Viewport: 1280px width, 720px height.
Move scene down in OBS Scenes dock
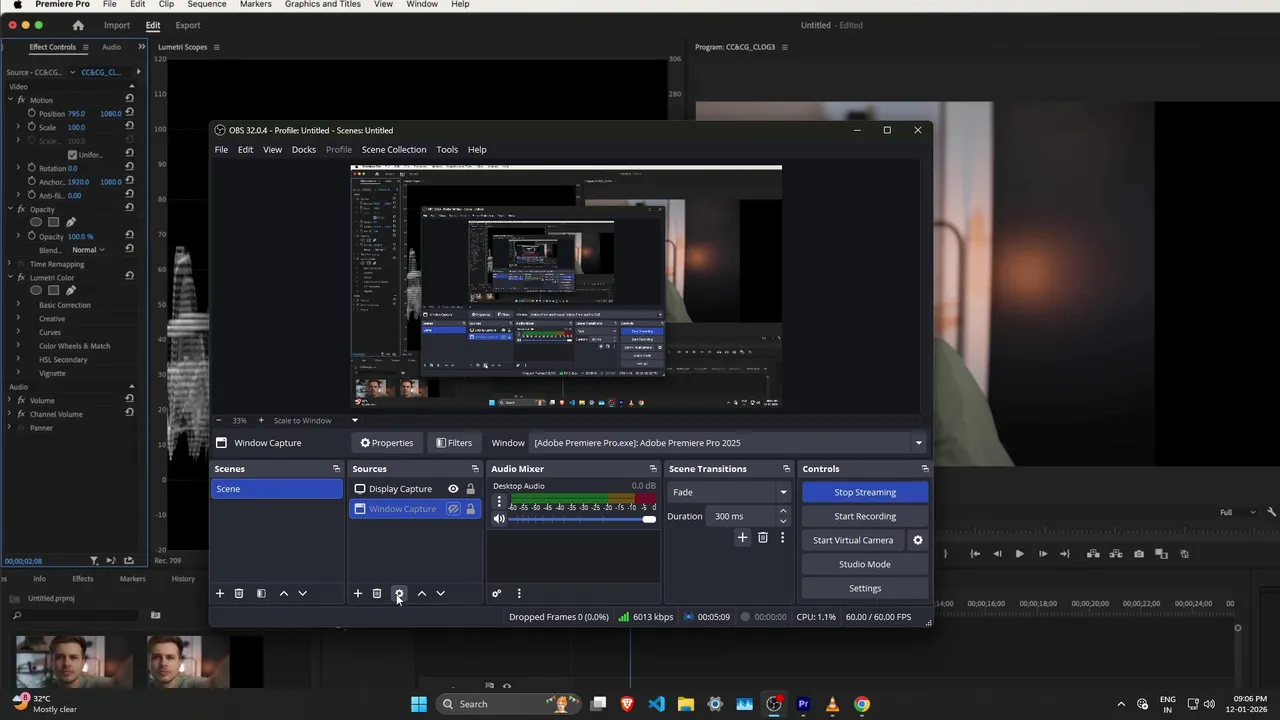pyautogui.click(x=302, y=593)
